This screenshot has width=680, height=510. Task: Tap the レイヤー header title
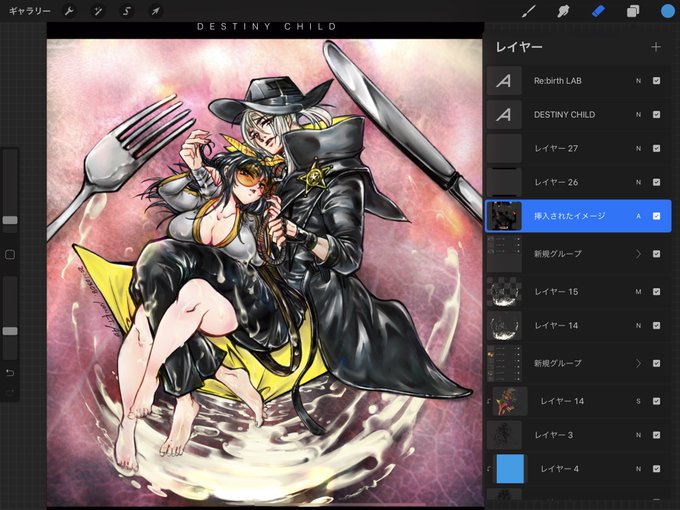(x=519, y=47)
